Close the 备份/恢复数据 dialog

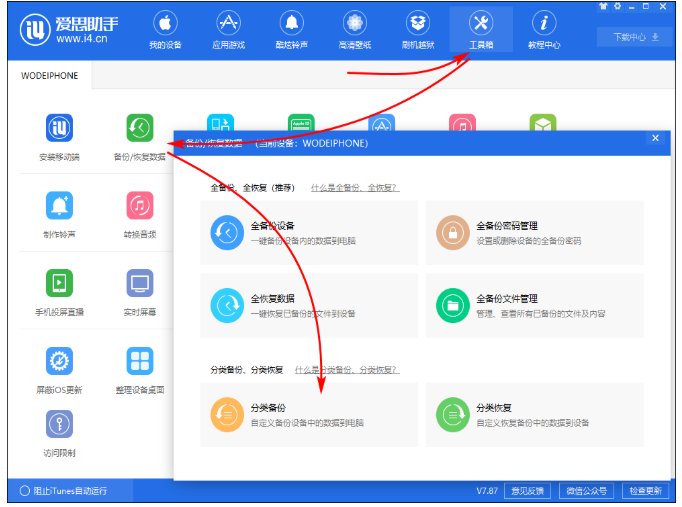click(655, 138)
